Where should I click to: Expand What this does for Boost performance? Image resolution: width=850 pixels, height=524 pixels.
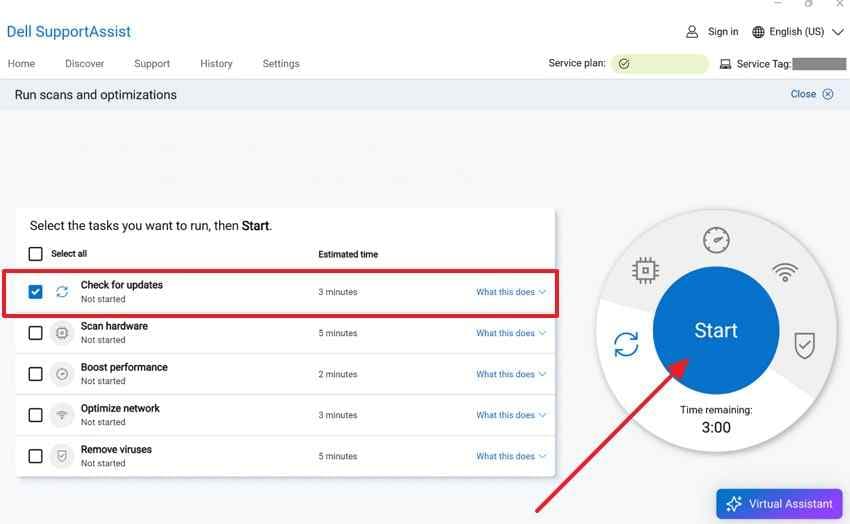click(511, 374)
